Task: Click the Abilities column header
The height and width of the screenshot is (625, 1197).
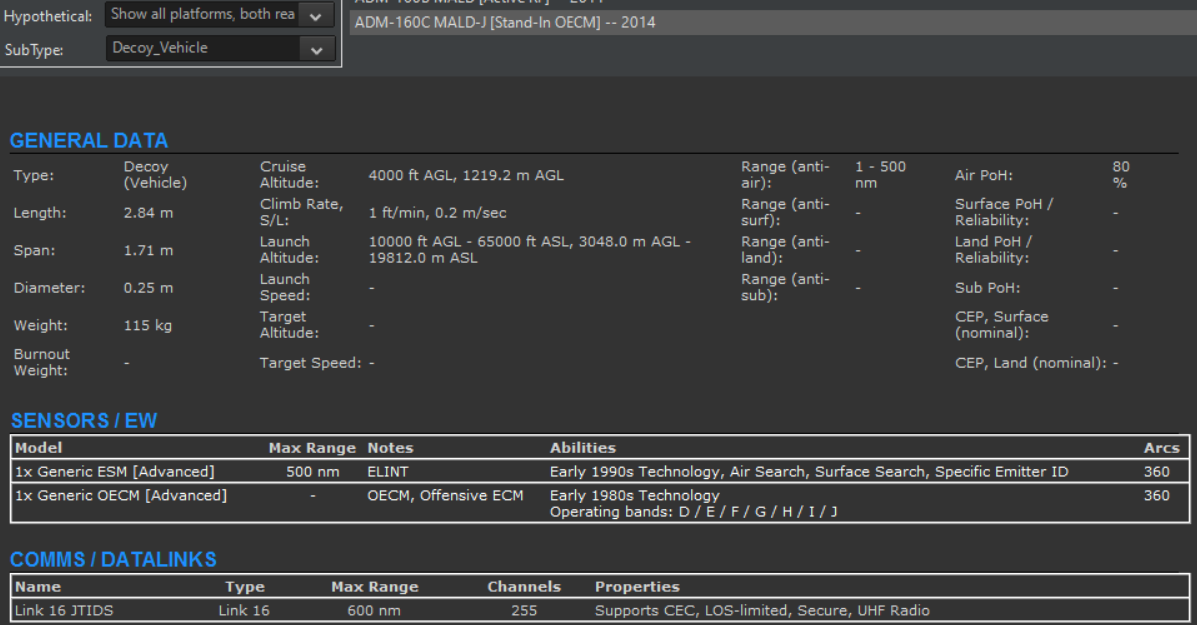Action: tap(582, 448)
